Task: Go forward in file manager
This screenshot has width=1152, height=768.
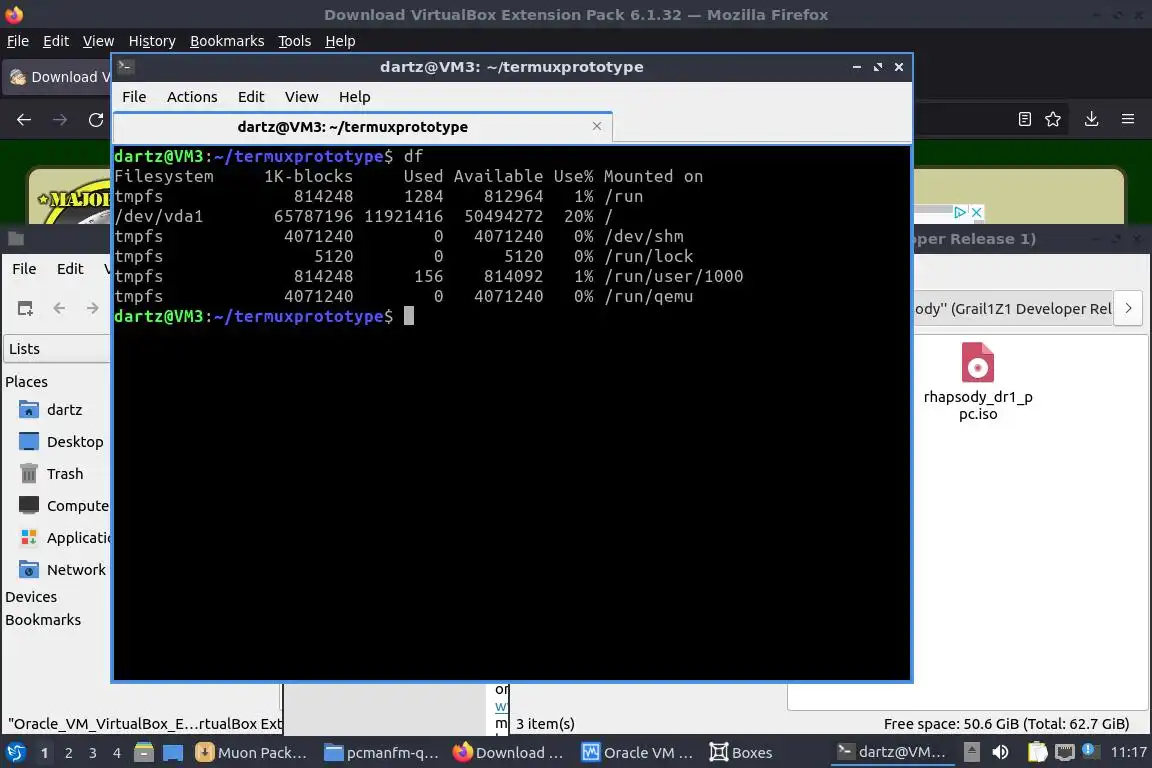Action: pyautogui.click(x=92, y=309)
